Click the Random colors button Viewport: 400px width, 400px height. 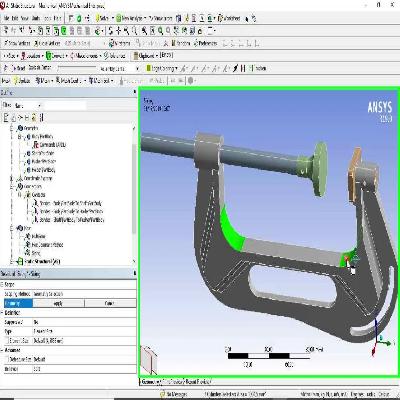point(182,43)
